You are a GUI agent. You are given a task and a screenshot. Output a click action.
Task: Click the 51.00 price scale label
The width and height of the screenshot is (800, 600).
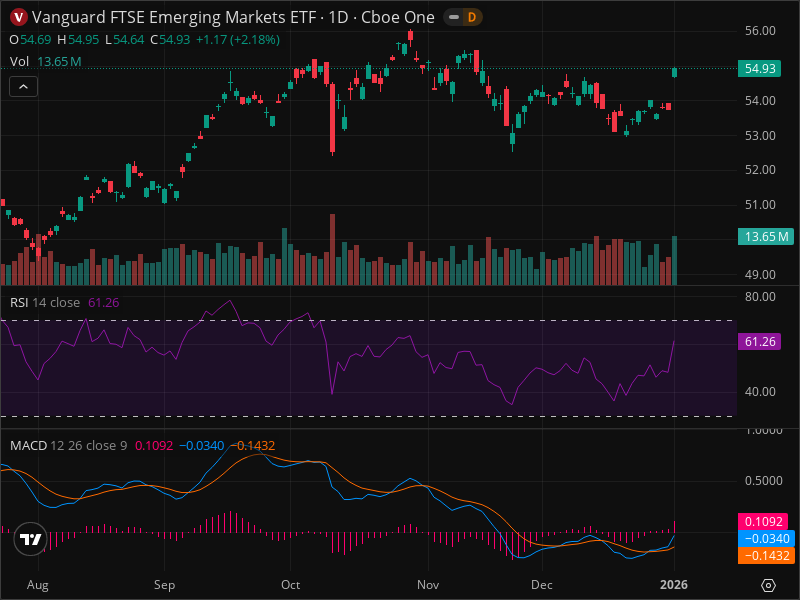pos(760,205)
